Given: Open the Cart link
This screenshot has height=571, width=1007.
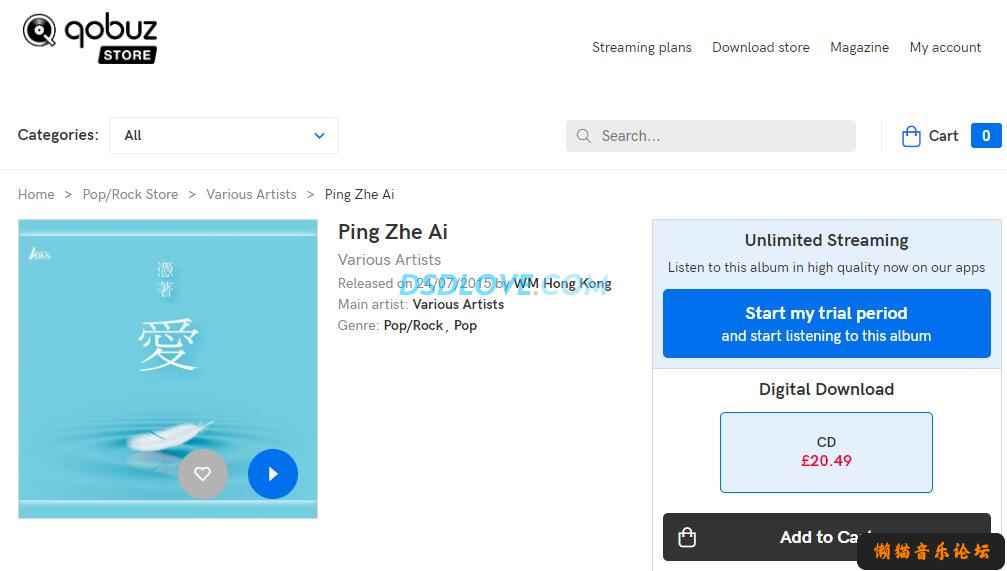Looking at the screenshot, I should [x=943, y=136].
